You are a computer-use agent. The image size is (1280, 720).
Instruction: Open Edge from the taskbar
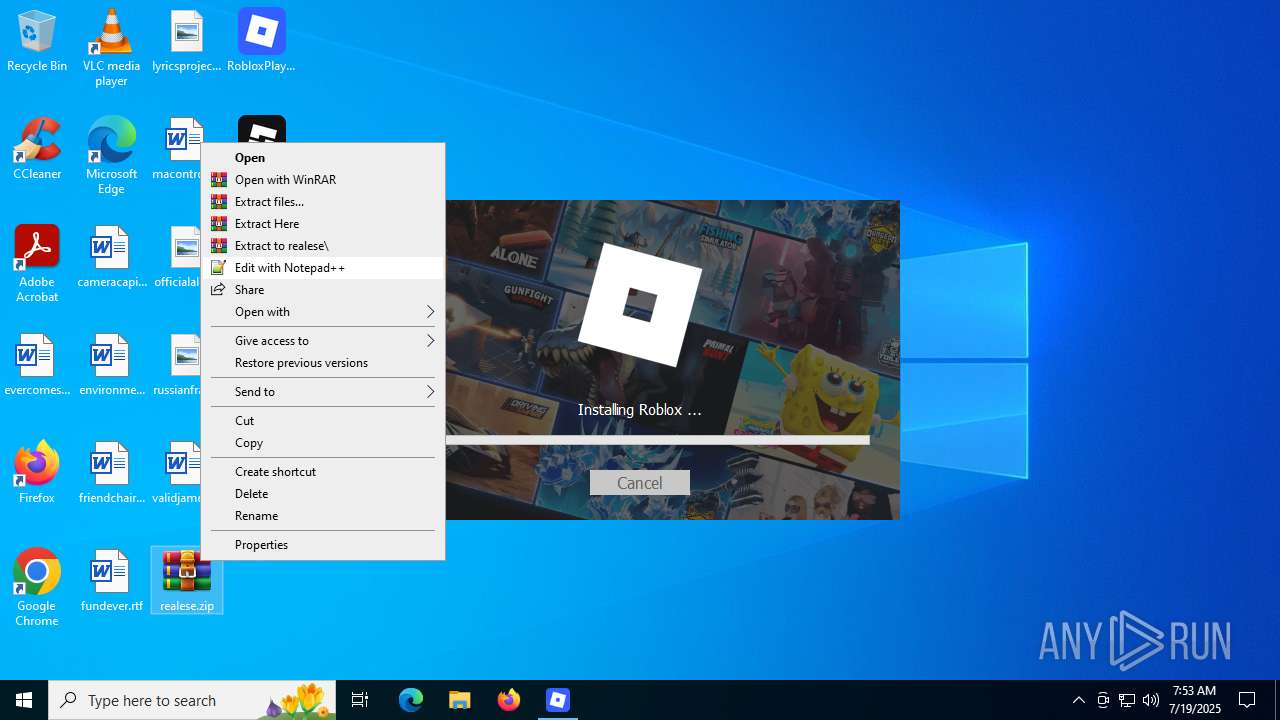point(411,700)
